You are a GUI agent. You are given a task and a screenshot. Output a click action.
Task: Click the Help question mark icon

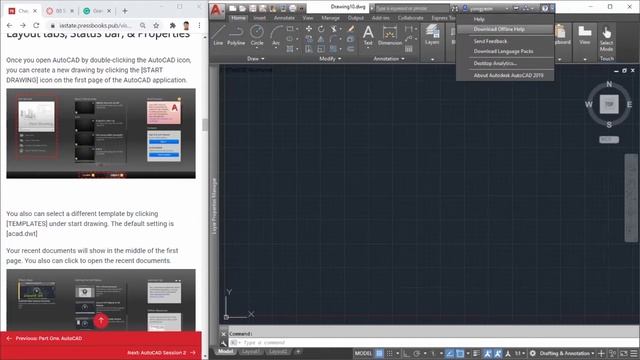pos(545,8)
